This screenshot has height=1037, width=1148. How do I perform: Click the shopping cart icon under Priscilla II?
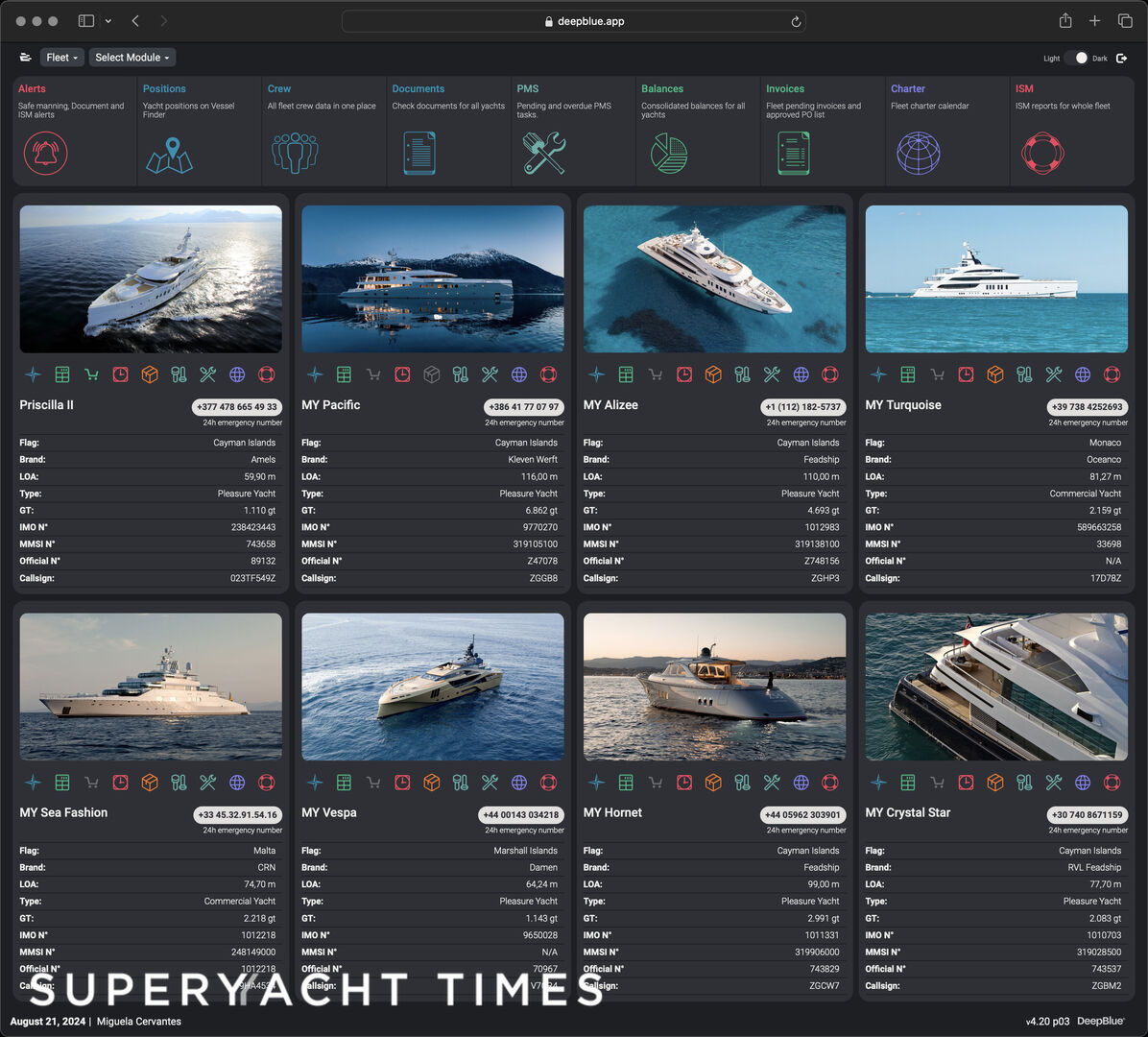(x=91, y=374)
